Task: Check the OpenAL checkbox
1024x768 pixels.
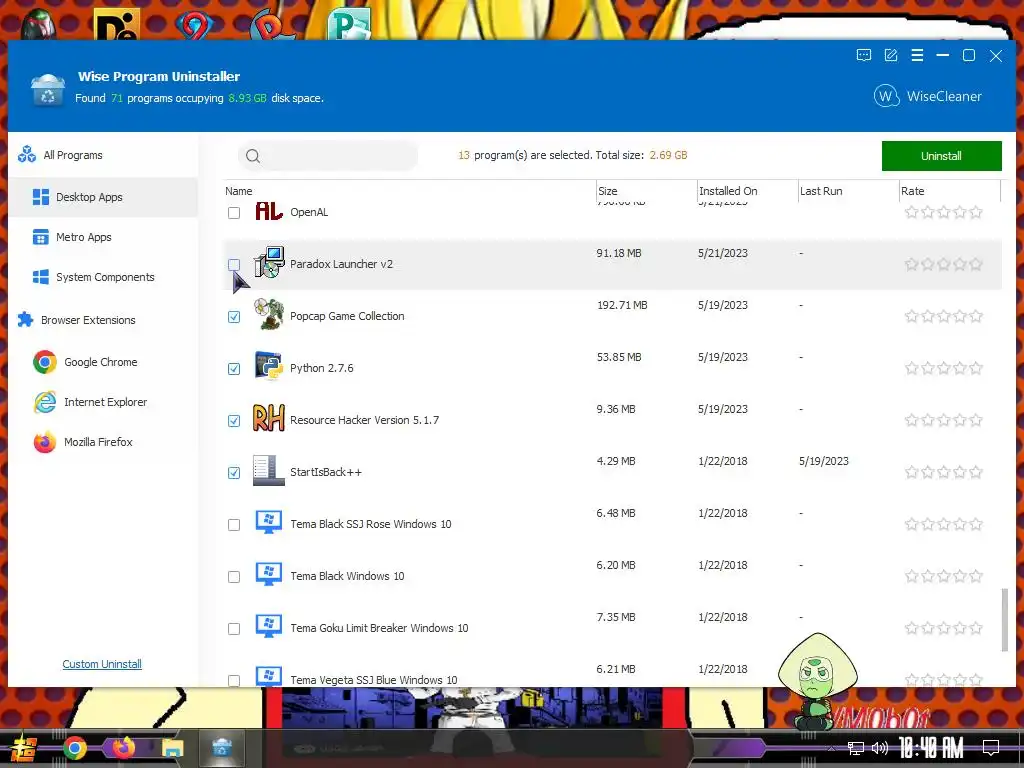Action: pos(234,213)
